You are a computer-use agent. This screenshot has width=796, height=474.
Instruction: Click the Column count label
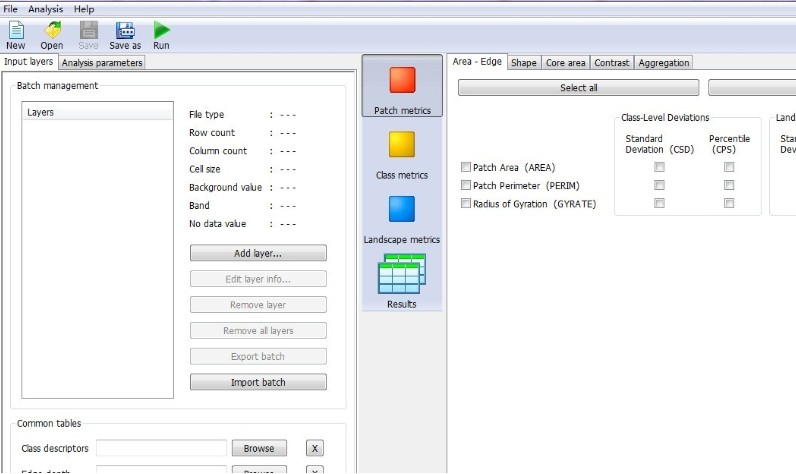coord(218,151)
